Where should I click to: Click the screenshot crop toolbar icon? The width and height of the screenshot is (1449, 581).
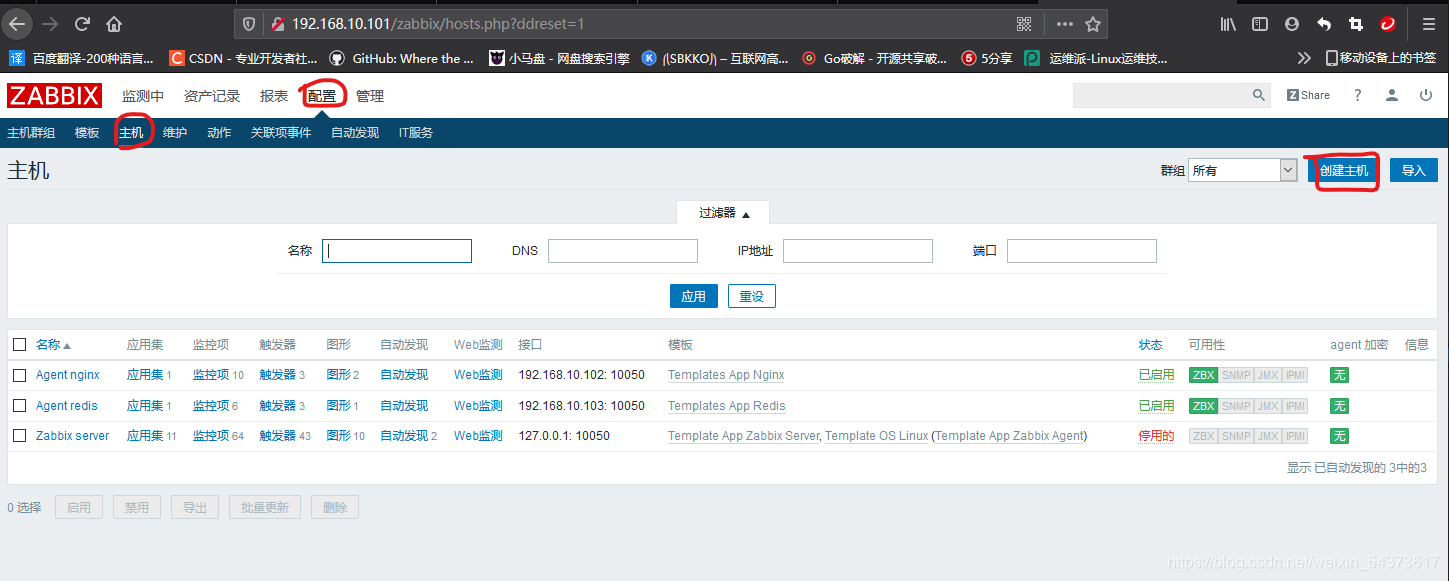tap(1356, 24)
